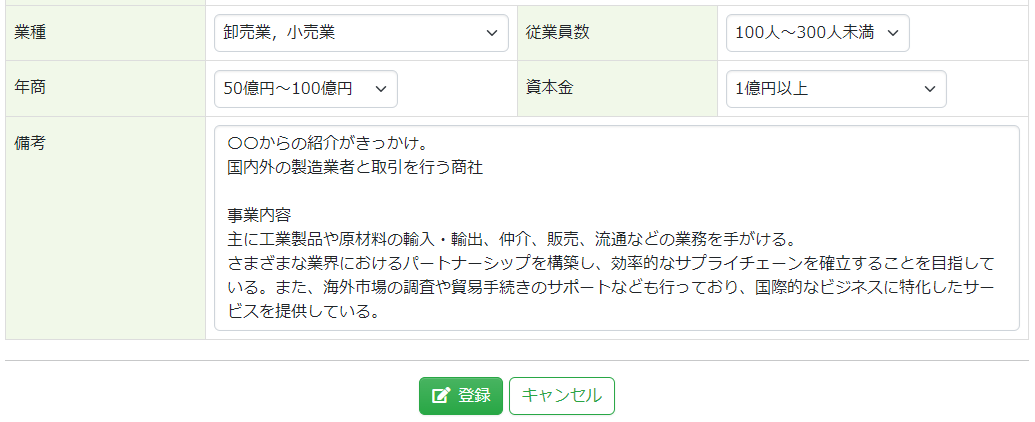Screen dimensions: 1035x422
Task: Expand the dropdown showing 100人～300人未満
Action: (817, 33)
